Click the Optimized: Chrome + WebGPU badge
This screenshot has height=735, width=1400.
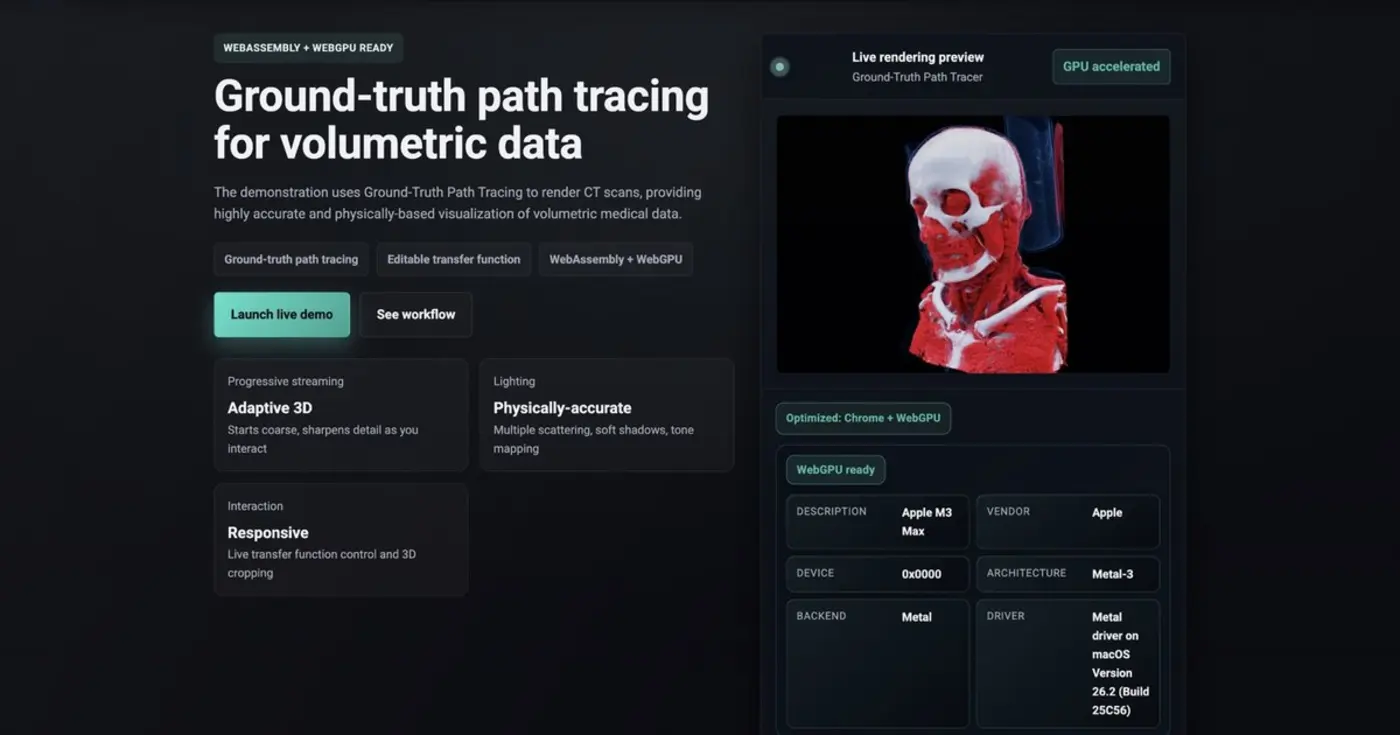863,418
